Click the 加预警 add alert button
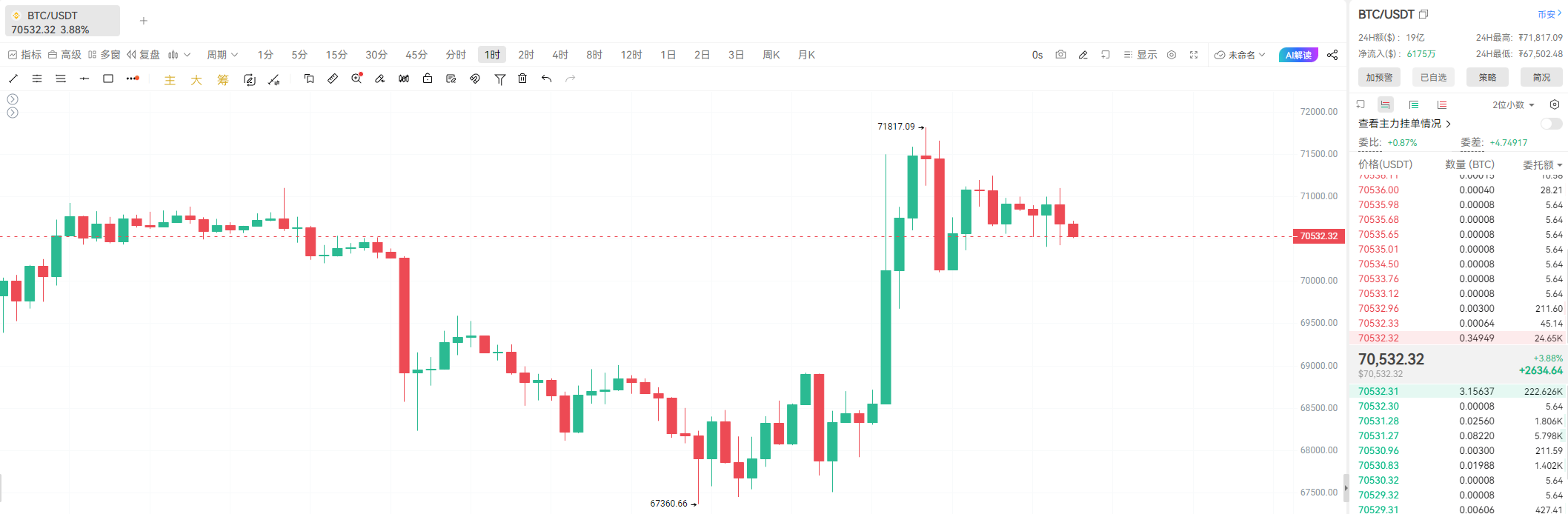This screenshot has height=514, width=1568. [1379, 77]
